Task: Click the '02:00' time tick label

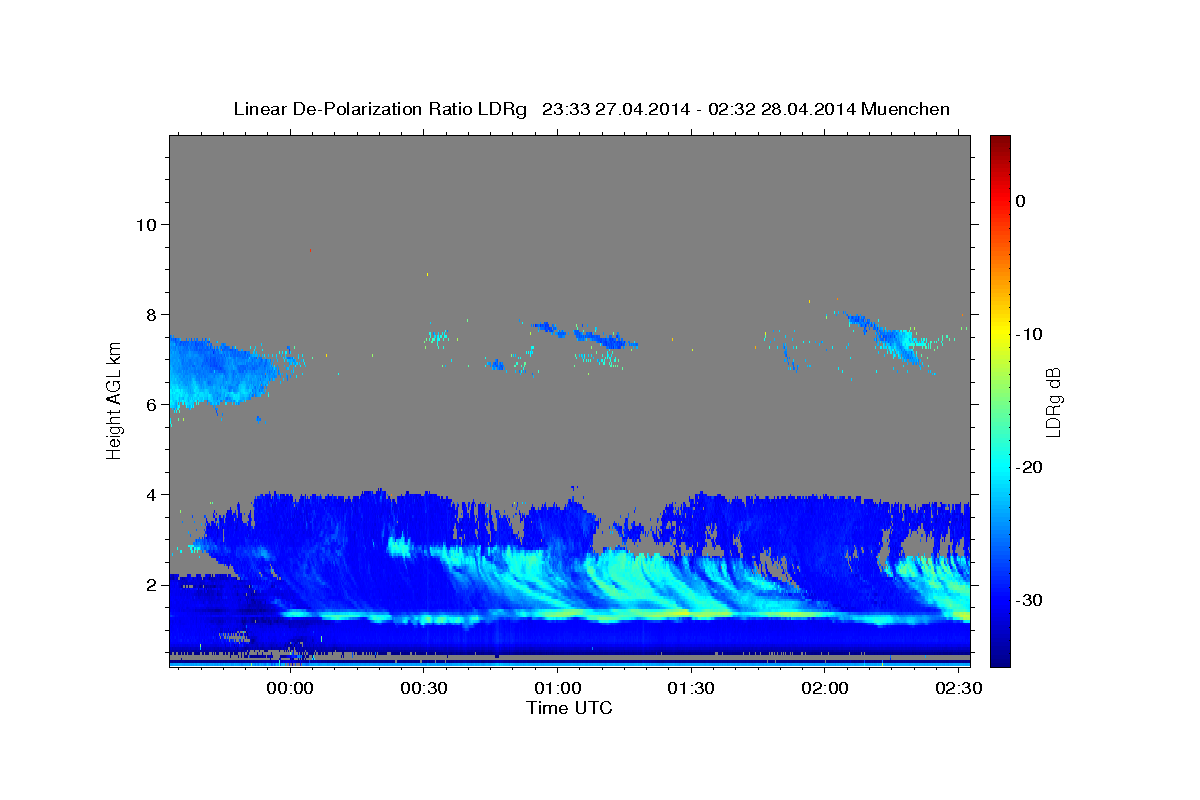Action: [824, 689]
